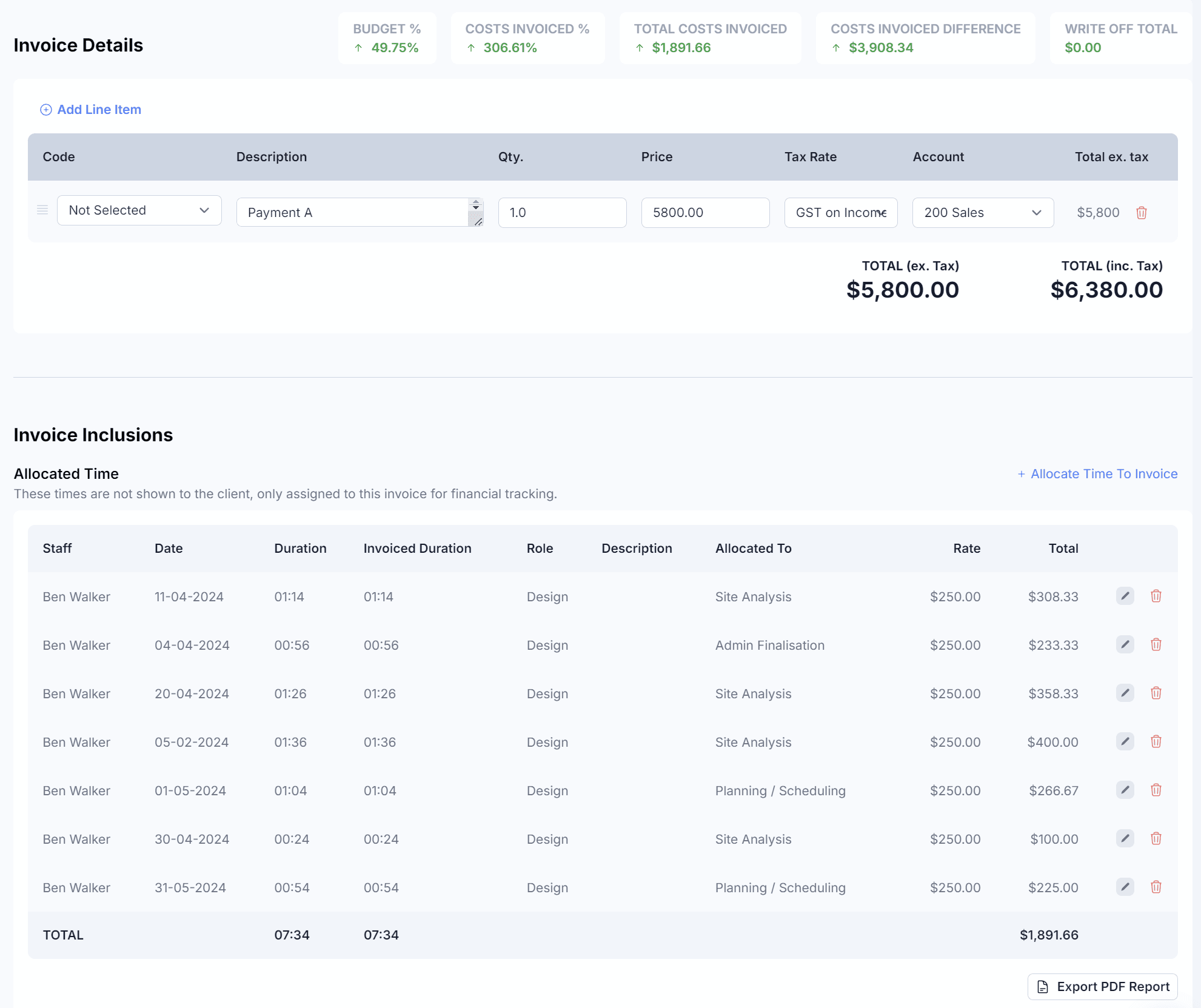
Task: Click the Admin Finalisation allocation text
Action: [770, 646]
